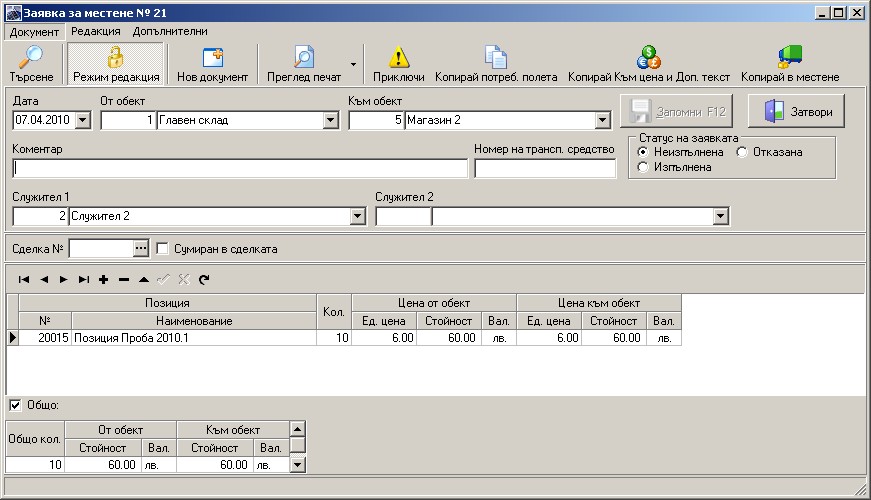Click the post checkmark icon in navigator
Image resolution: width=871 pixels, height=500 pixels.
(x=163, y=279)
